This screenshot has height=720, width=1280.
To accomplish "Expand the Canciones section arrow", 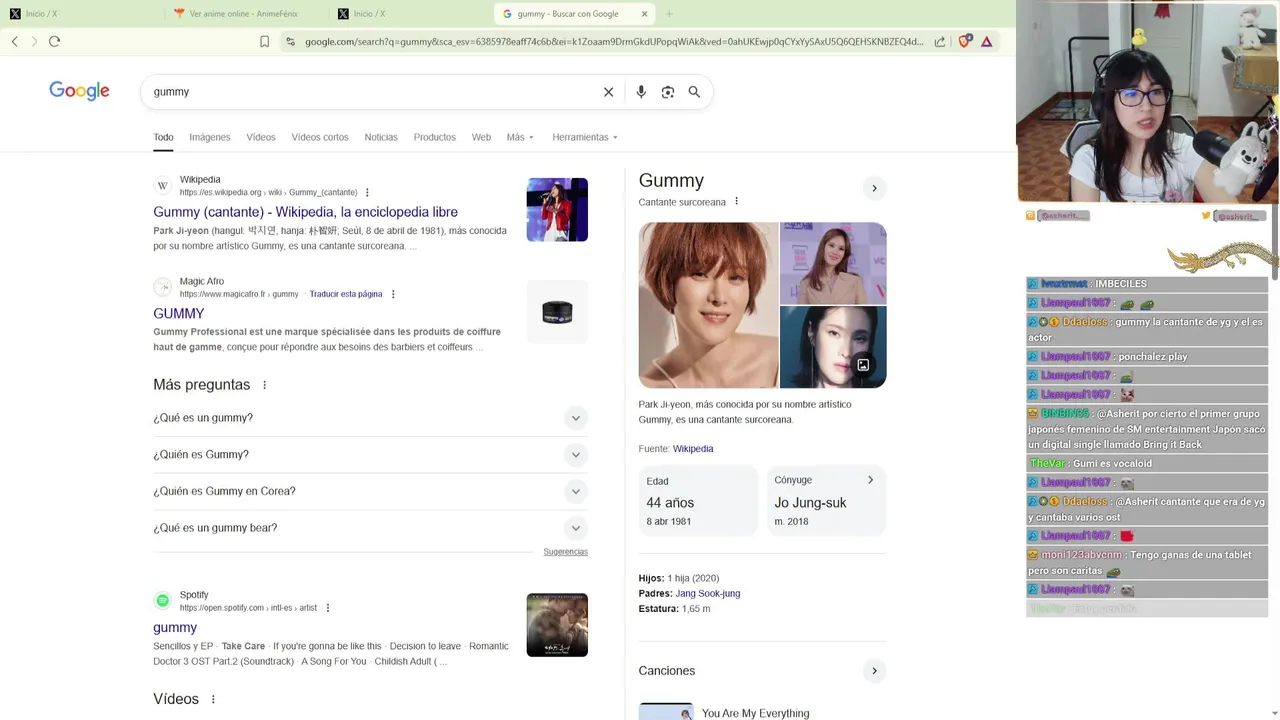I will click(x=874, y=671).
